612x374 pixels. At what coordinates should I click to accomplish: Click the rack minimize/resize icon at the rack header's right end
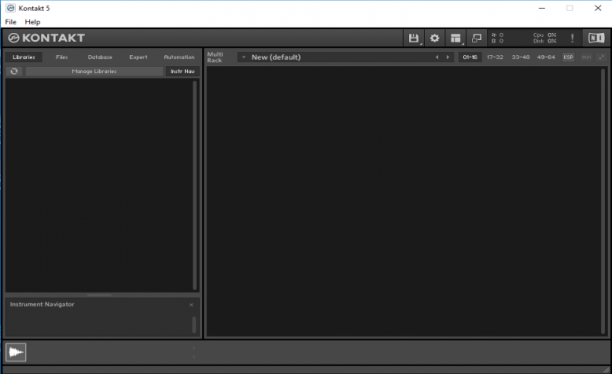pos(601,57)
